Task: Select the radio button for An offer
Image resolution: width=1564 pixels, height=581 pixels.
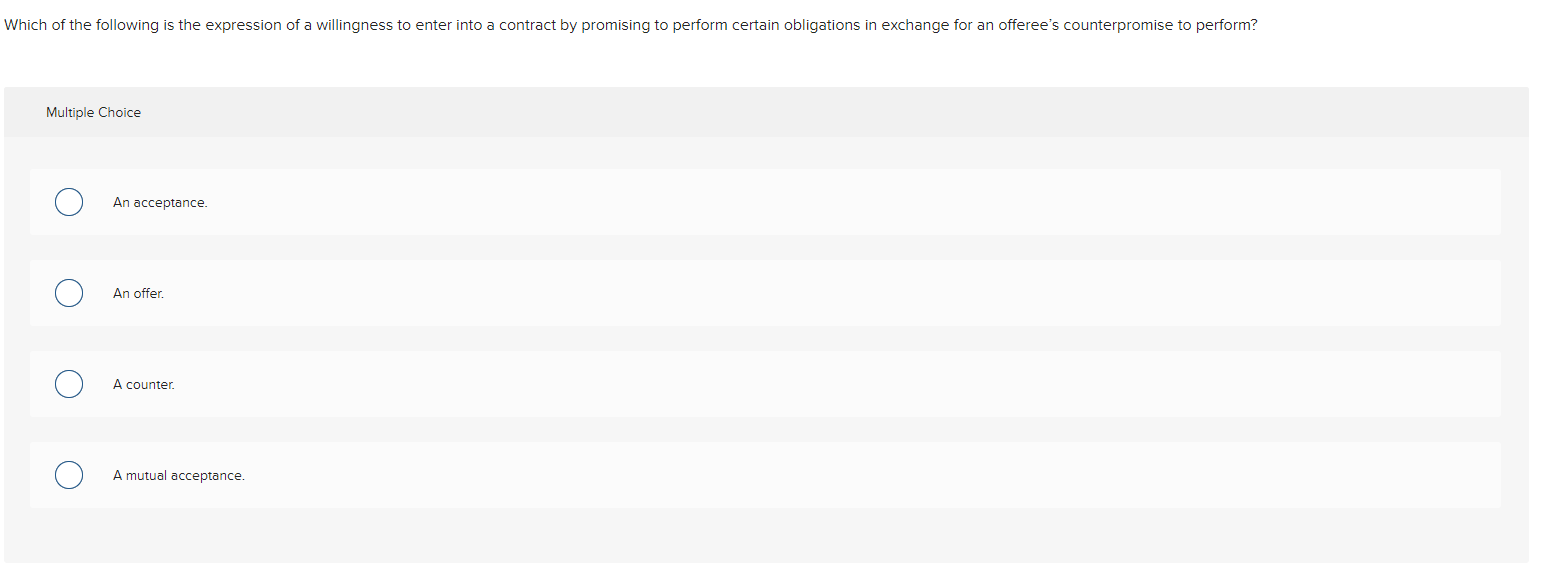Action: tap(68, 293)
